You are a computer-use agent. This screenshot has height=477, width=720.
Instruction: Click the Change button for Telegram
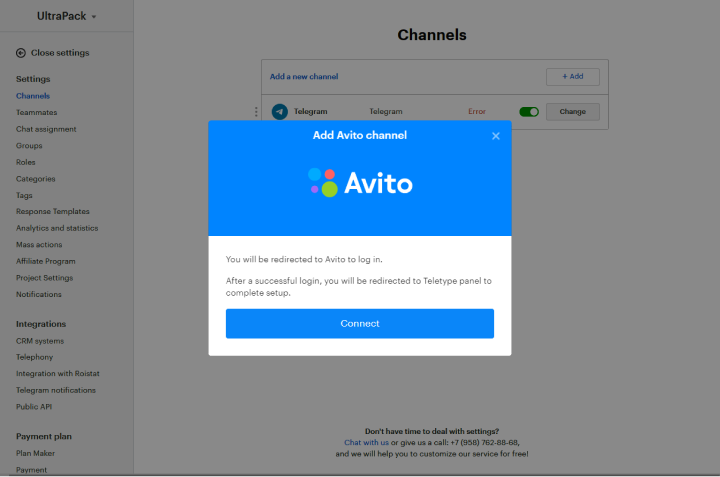click(x=572, y=112)
